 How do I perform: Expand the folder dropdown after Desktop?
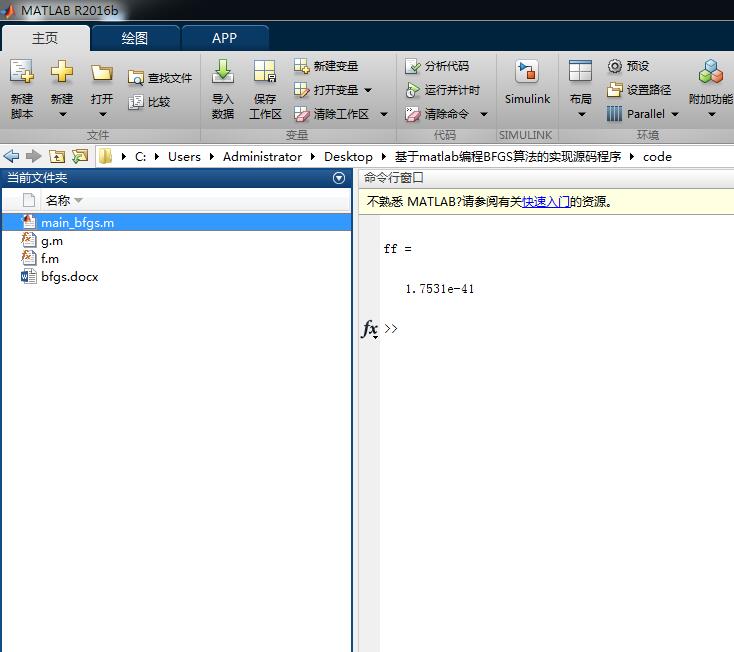click(384, 156)
